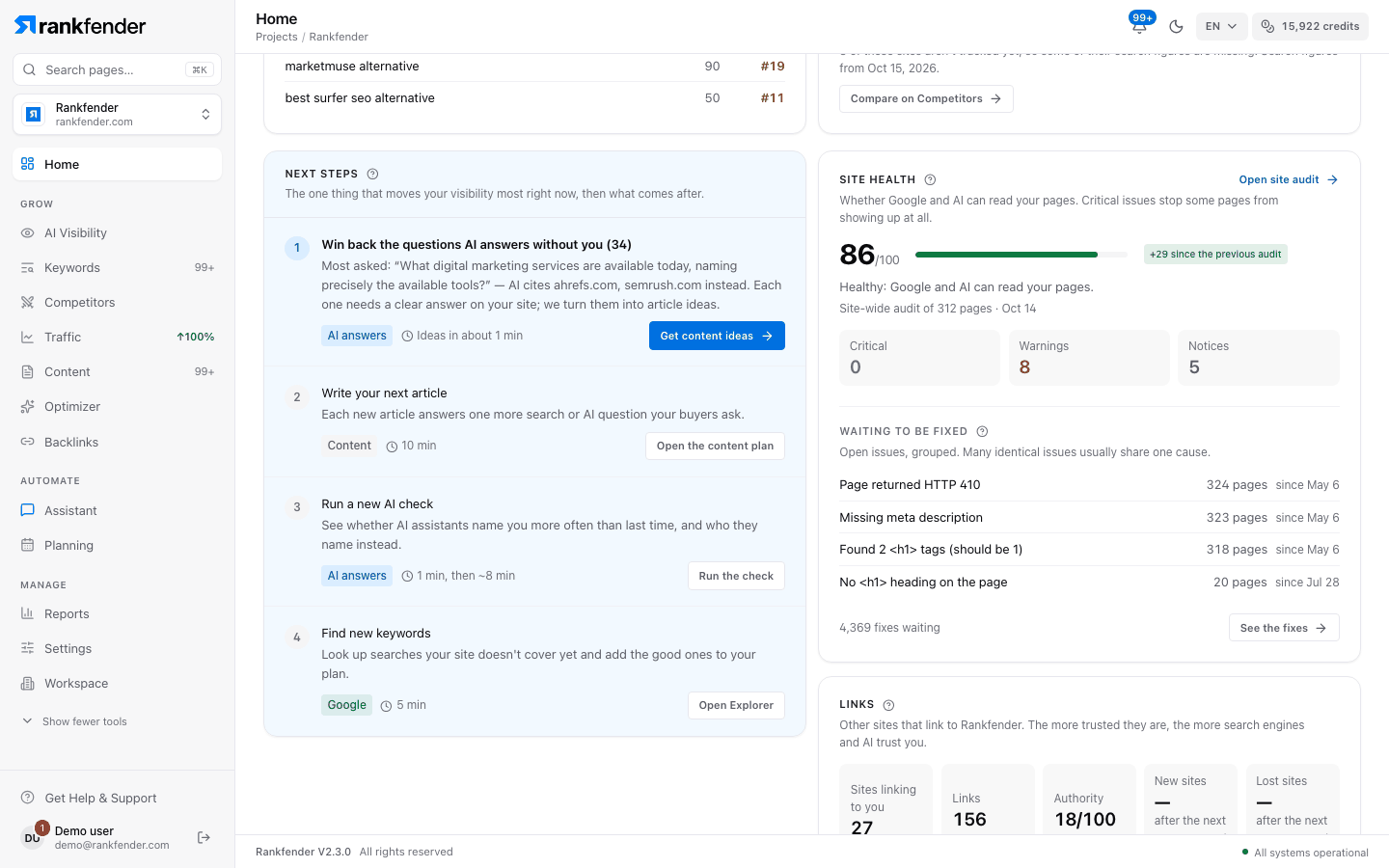Open Traffic chart icon

[28, 338]
